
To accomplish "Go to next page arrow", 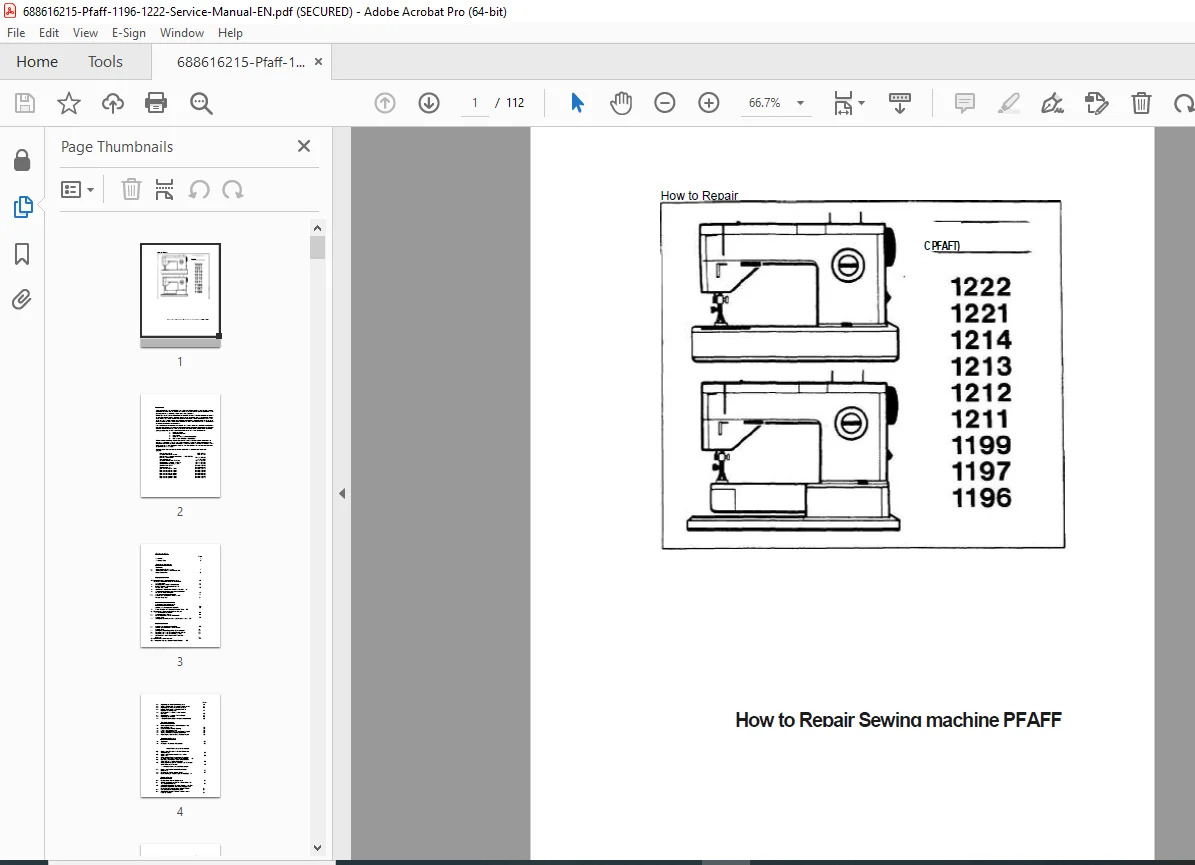I will (429, 103).
